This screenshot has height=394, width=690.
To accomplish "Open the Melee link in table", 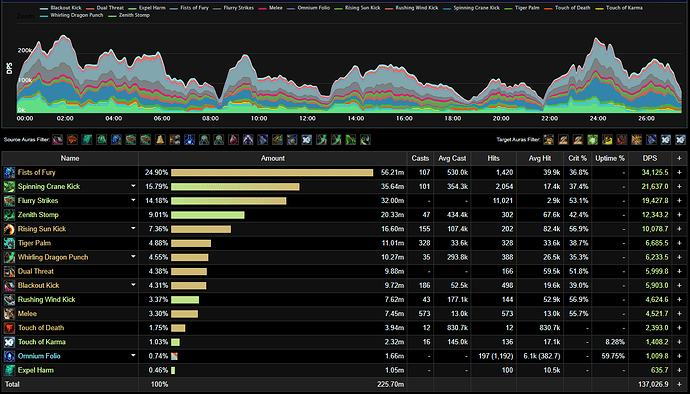I will 27,313.
